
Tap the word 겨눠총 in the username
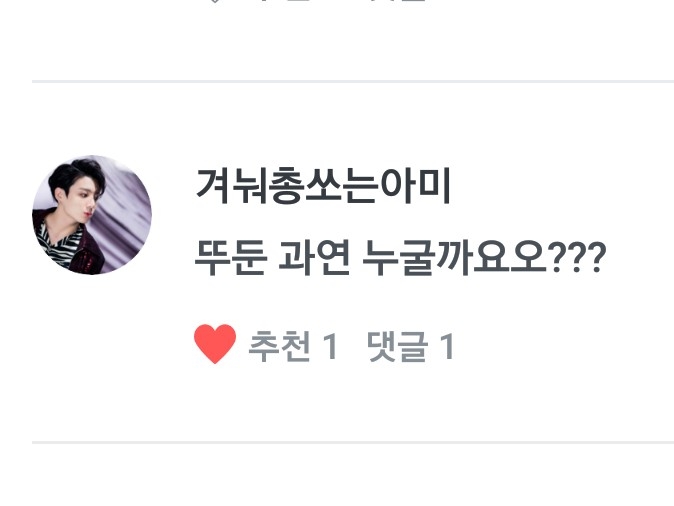click(250, 186)
